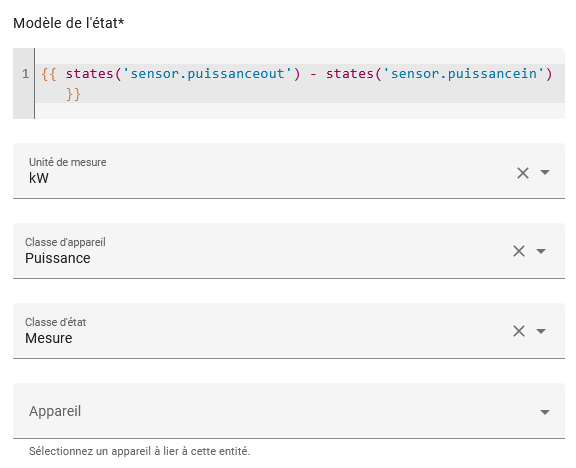Screen dimensions: 576x468
Task: Open the Appareil dropdown arrow
Action: click(545, 412)
